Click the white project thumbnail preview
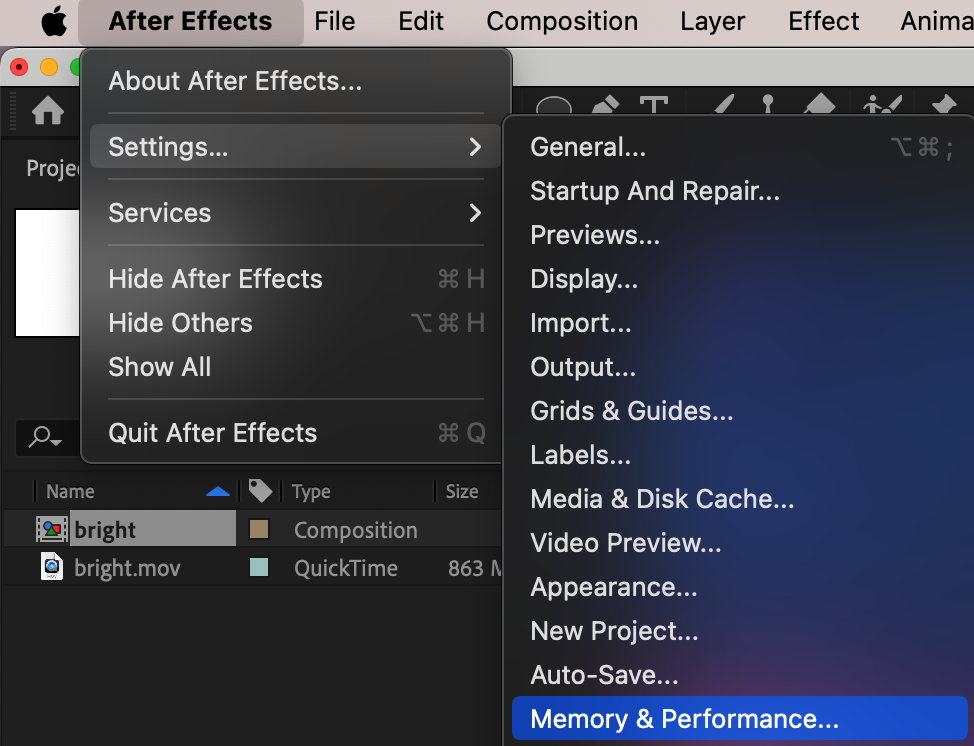The height and width of the screenshot is (746, 974). [x=47, y=272]
